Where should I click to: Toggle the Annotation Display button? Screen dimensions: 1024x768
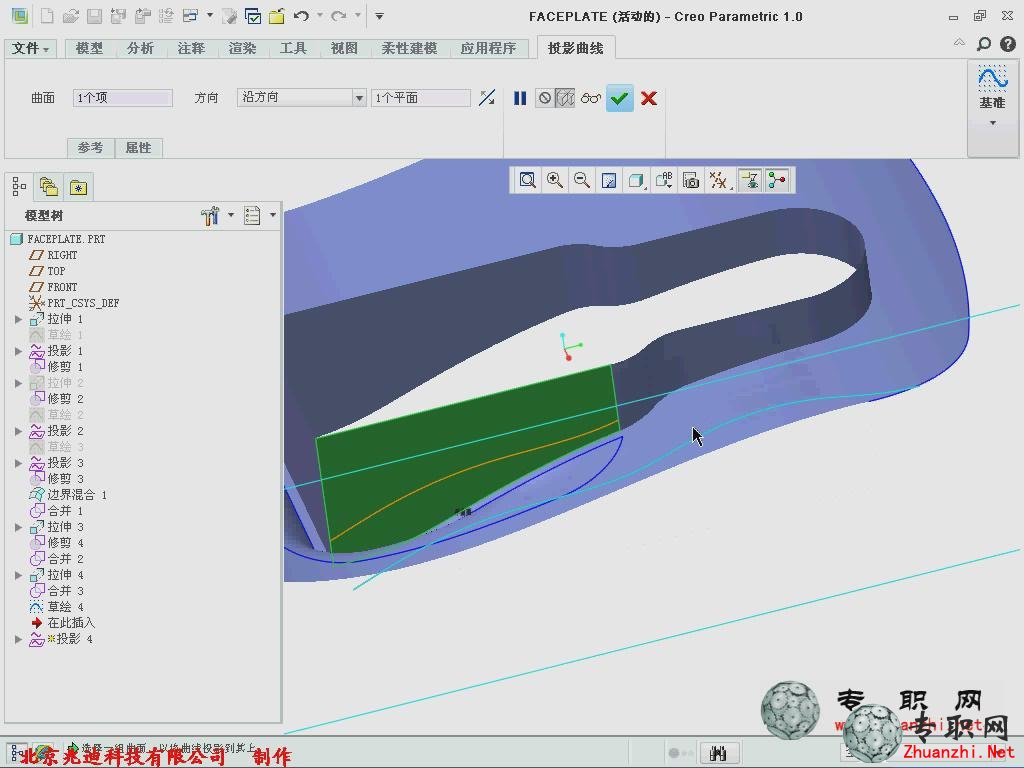coord(750,180)
